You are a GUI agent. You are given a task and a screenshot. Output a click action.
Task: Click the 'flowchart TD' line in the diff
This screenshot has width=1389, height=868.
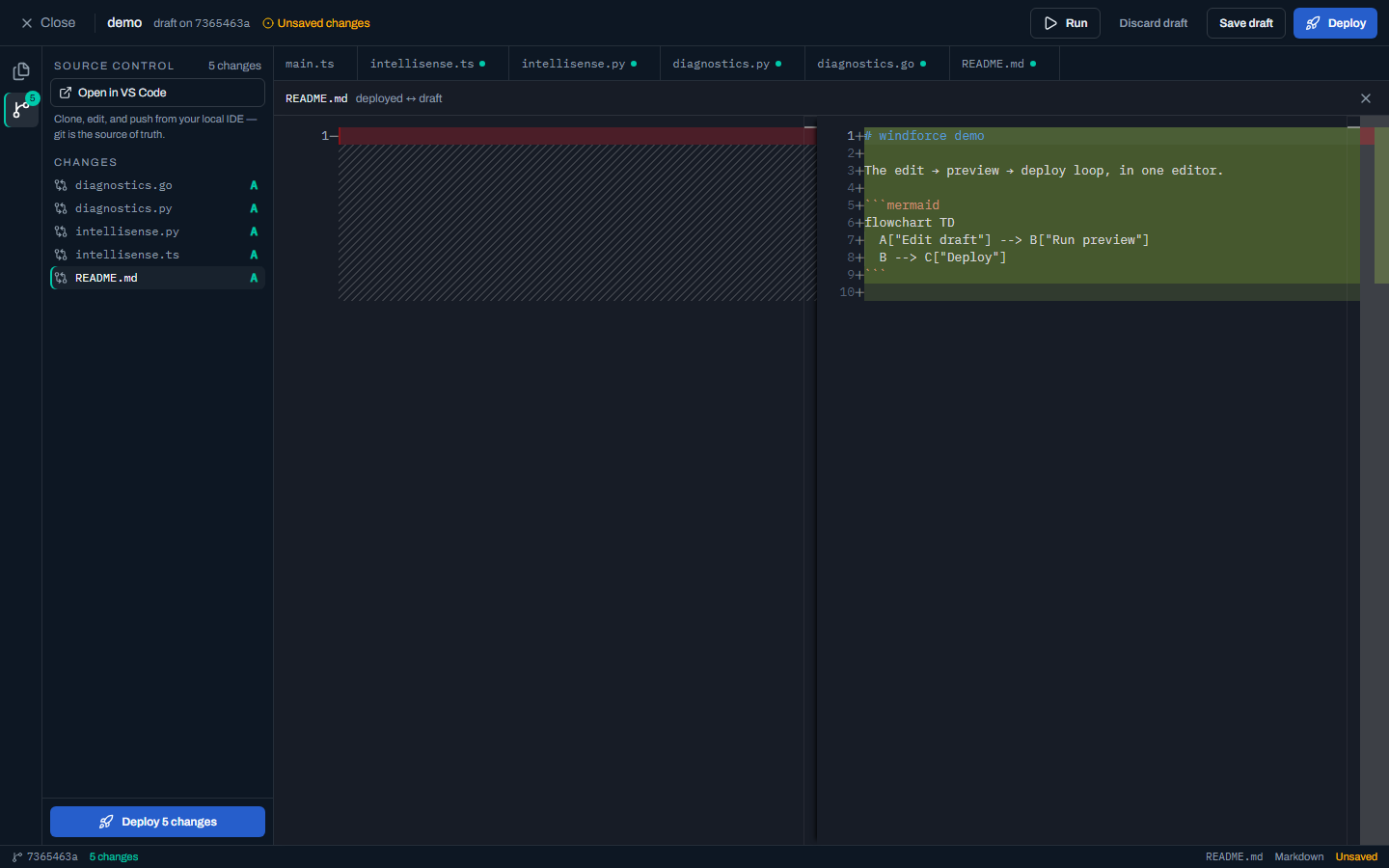(x=910, y=223)
